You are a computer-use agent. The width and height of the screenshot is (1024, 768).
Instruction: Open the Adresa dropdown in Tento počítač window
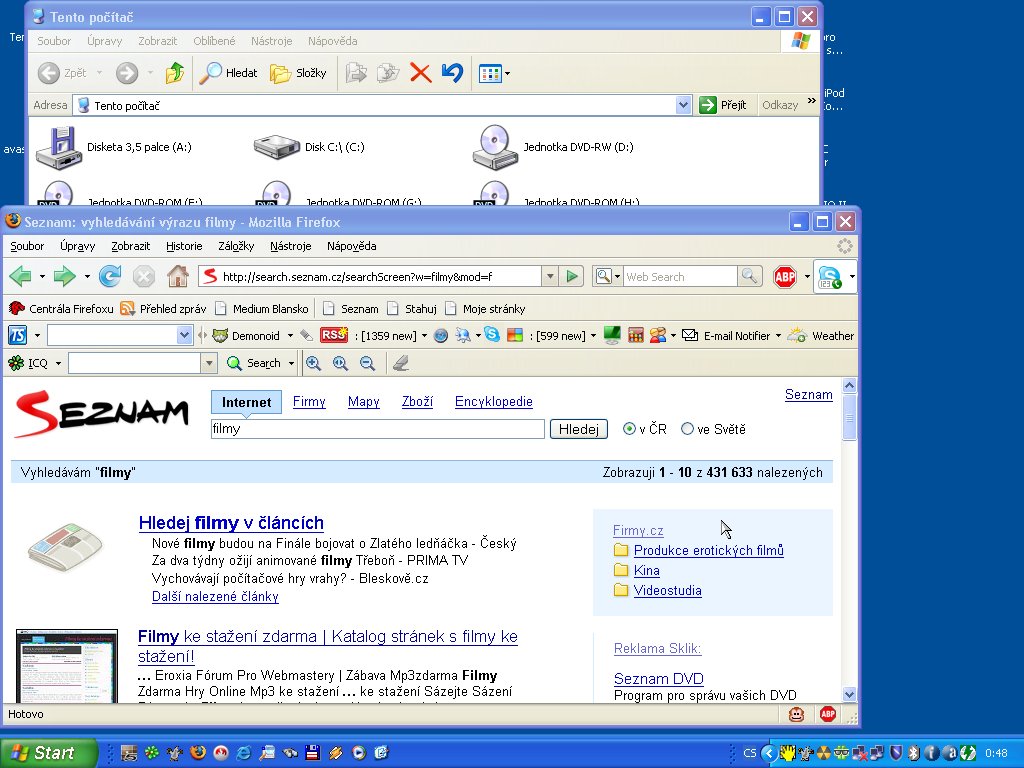[683, 105]
